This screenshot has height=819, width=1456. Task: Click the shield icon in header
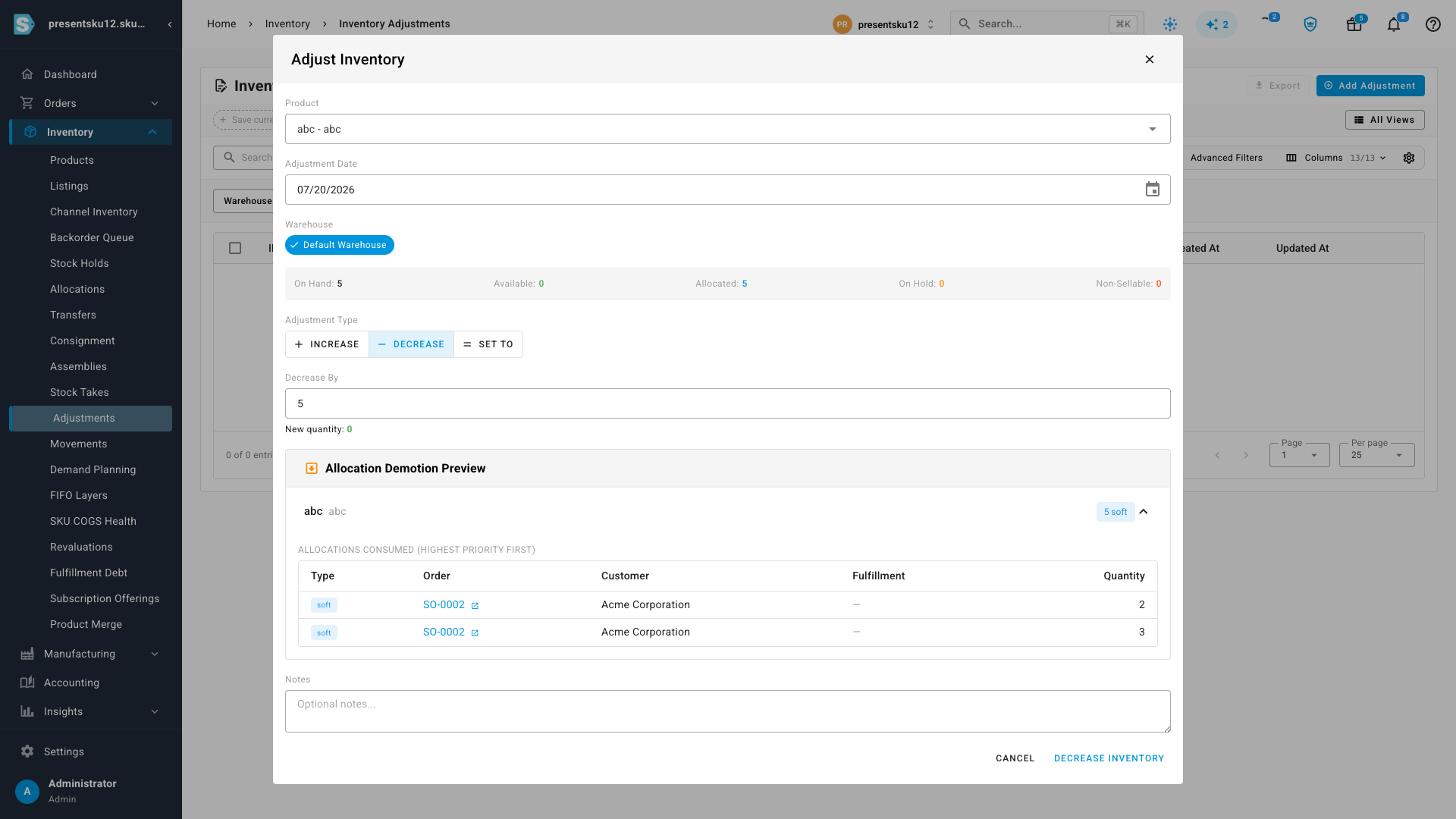(x=1310, y=24)
